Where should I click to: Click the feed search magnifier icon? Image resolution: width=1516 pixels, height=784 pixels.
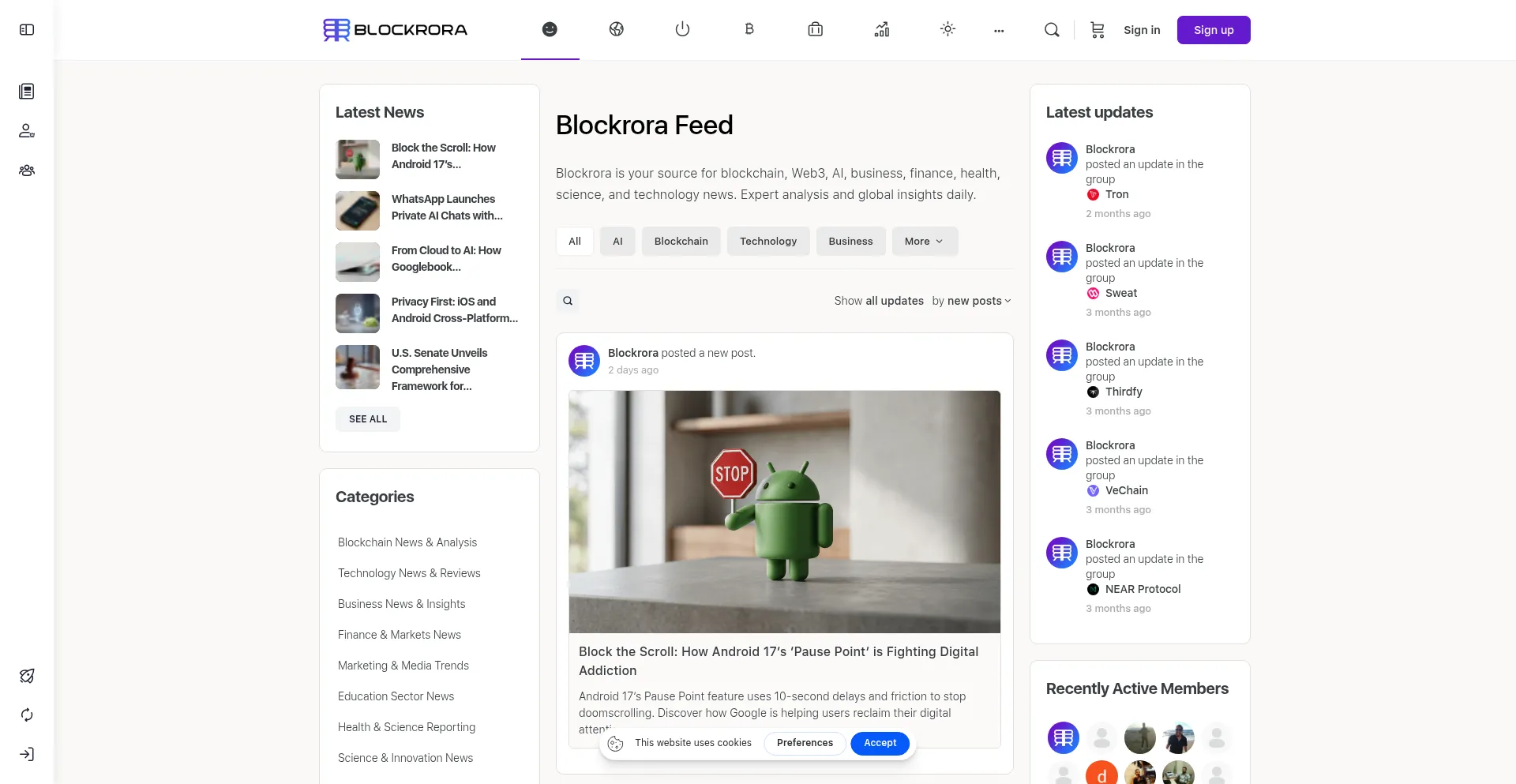[x=568, y=301]
